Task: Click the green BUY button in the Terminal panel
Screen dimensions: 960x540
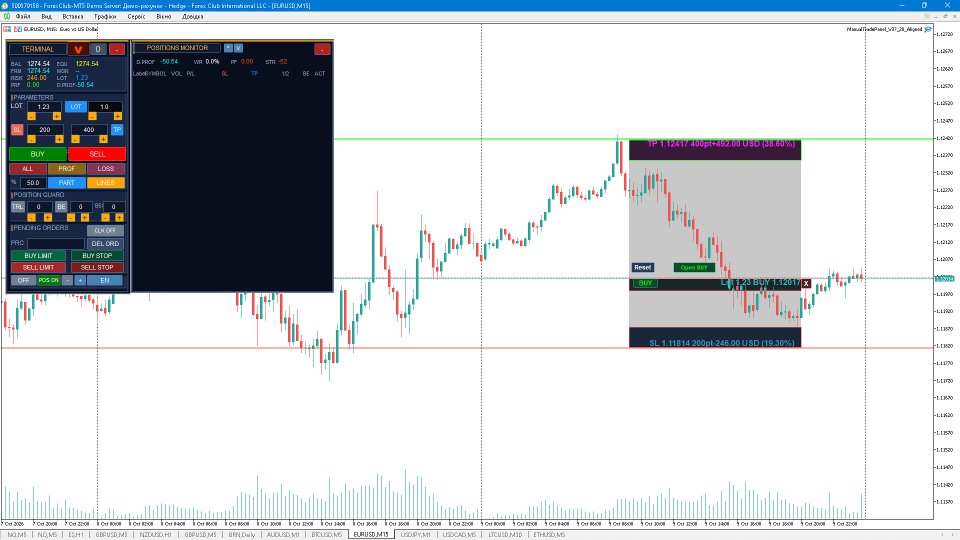Action: coord(37,154)
